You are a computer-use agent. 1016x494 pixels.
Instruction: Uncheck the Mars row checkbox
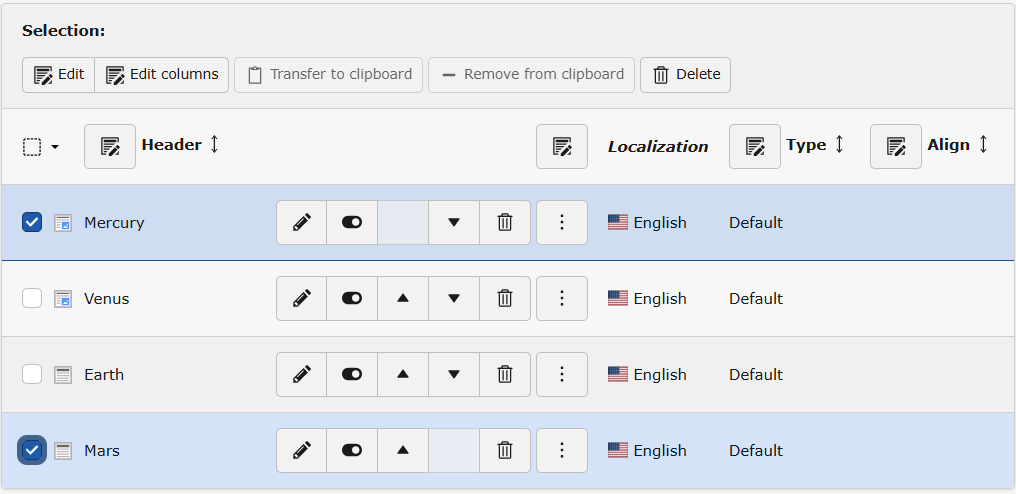point(32,450)
